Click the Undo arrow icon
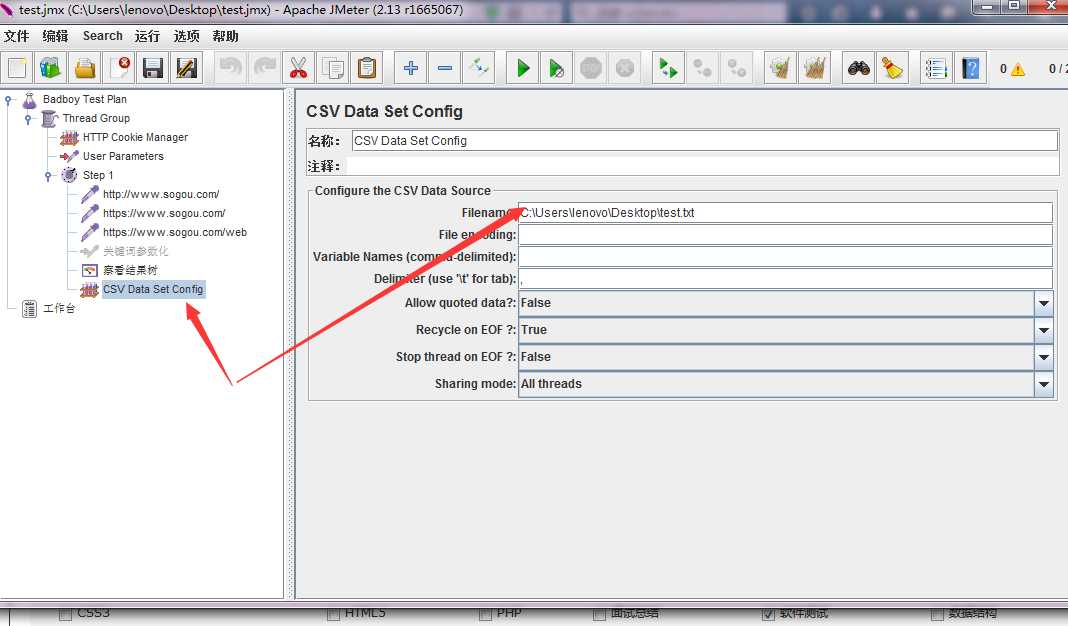The height and width of the screenshot is (626, 1068). coord(231,68)
